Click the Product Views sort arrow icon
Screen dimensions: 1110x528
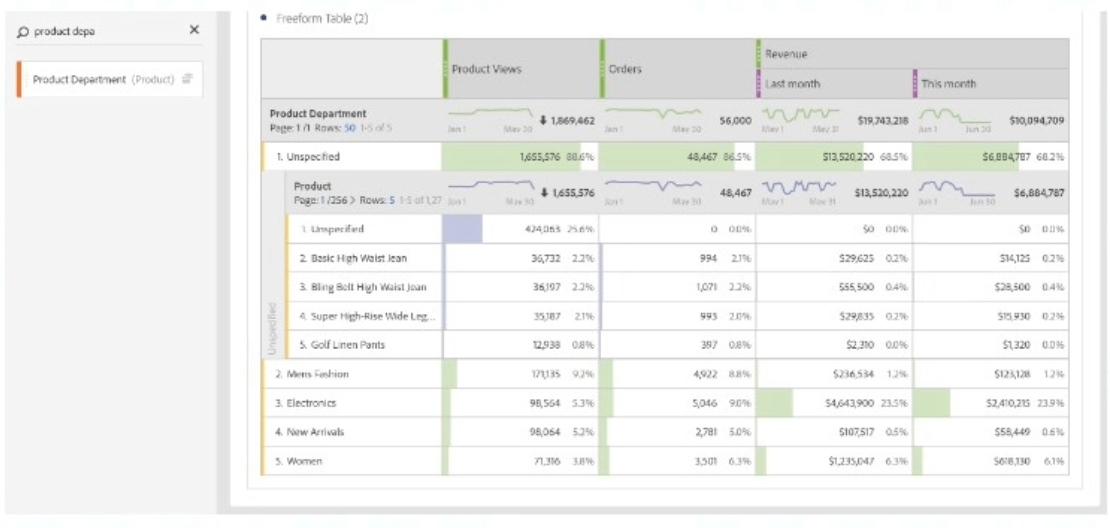pos(543,121)
